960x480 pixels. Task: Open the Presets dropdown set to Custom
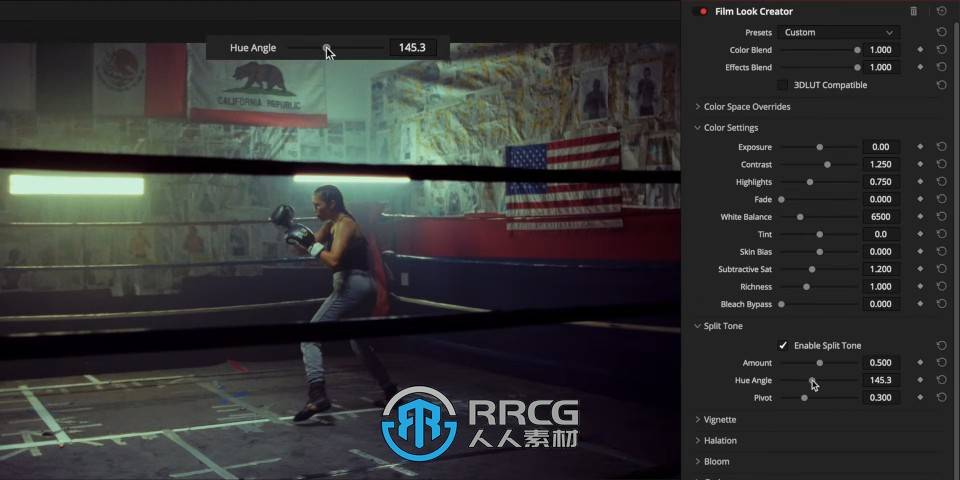click(x=838, y=32)
